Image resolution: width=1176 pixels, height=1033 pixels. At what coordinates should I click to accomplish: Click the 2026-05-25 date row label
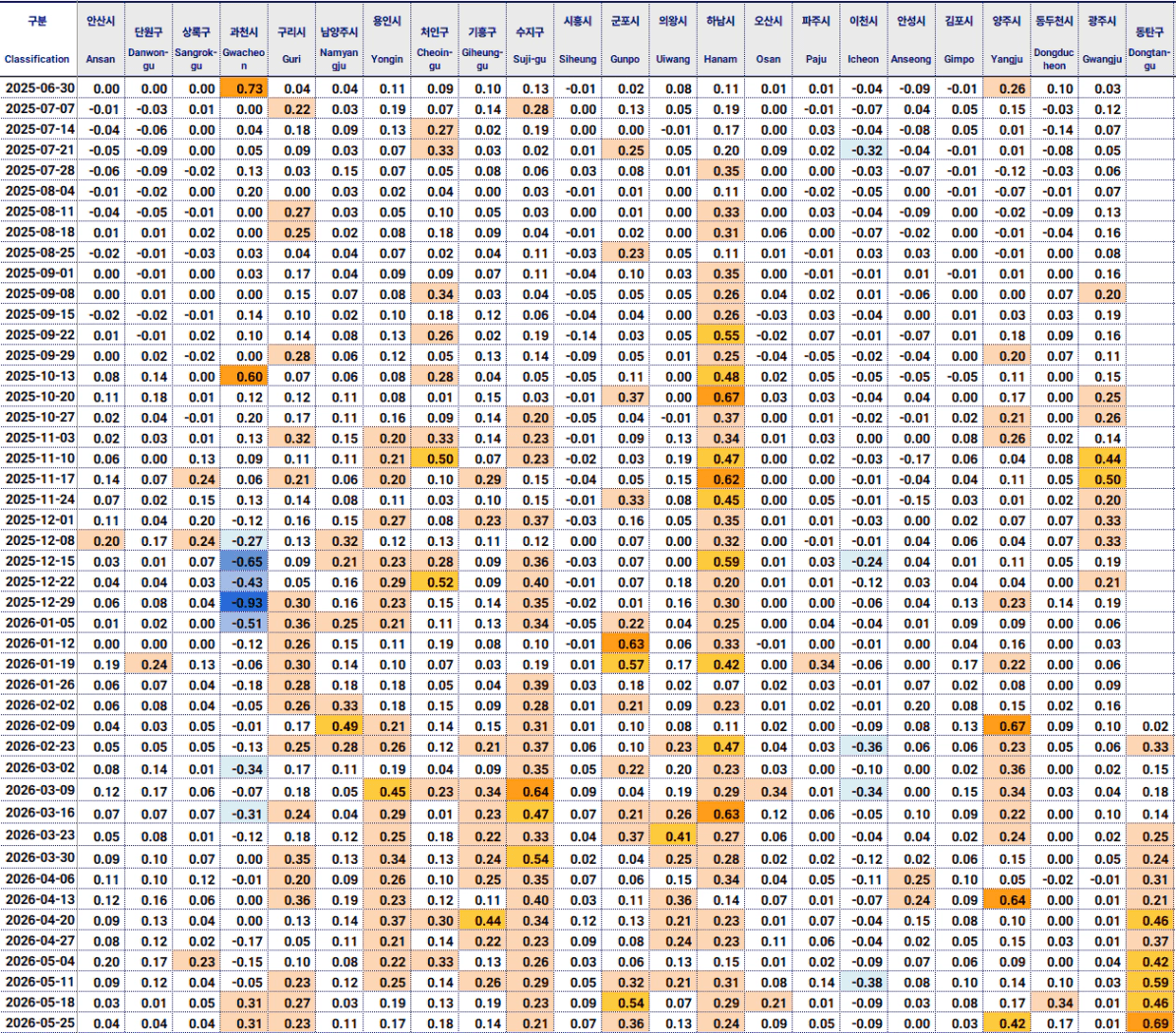pos(39,1023)
